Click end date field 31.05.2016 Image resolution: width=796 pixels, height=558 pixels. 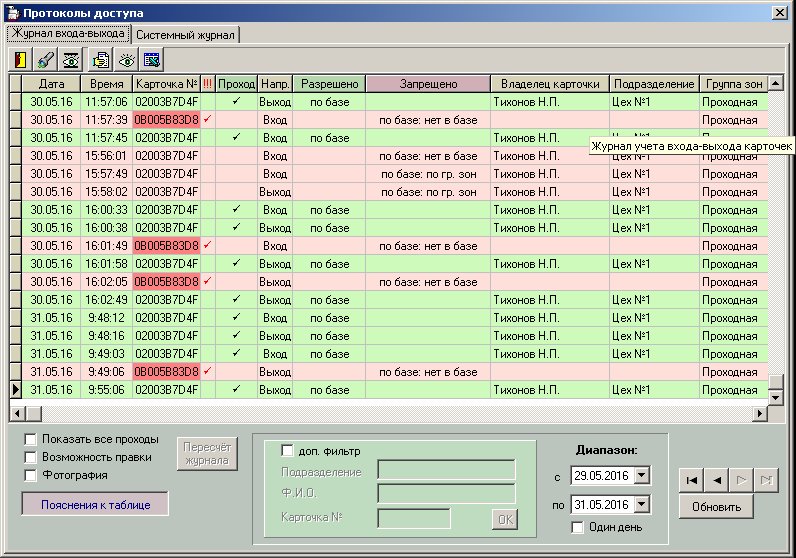tap(603, 505)
